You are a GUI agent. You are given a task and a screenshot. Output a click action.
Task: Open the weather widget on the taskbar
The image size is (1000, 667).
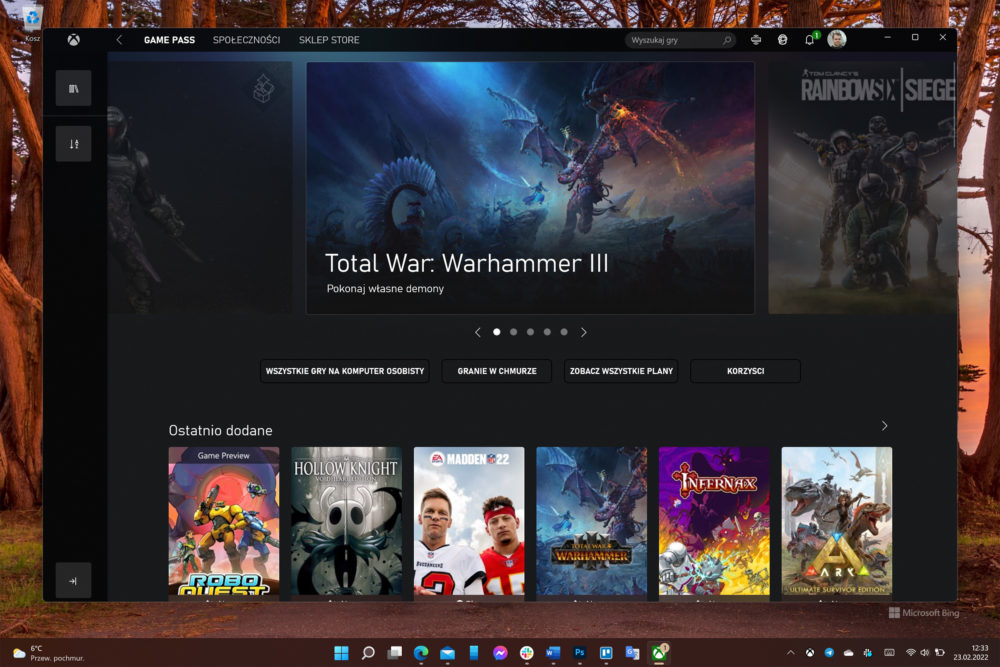48,653
